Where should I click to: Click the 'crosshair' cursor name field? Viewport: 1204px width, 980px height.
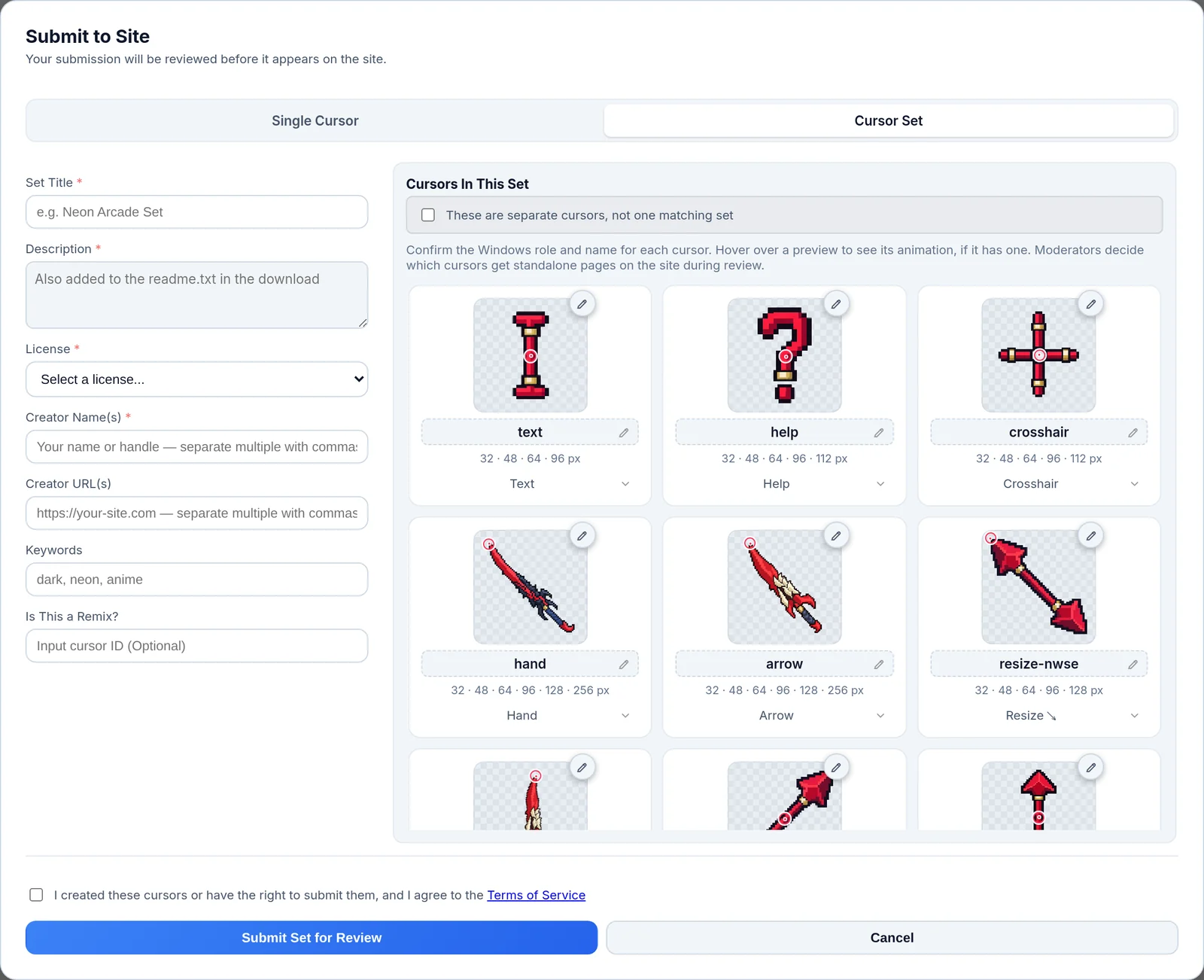1038,433
